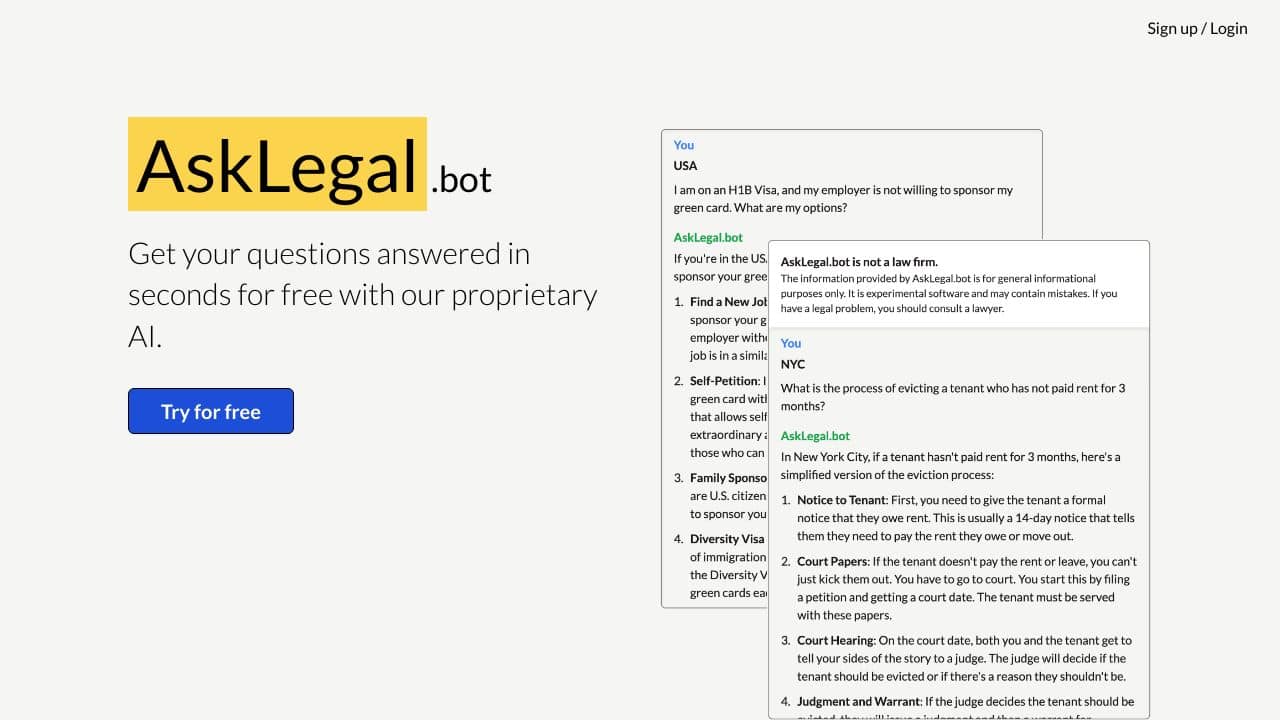The image size is (1280, 720).
Task: Click the blue "You" label above NYC
Action: click(x=791, y=343)
